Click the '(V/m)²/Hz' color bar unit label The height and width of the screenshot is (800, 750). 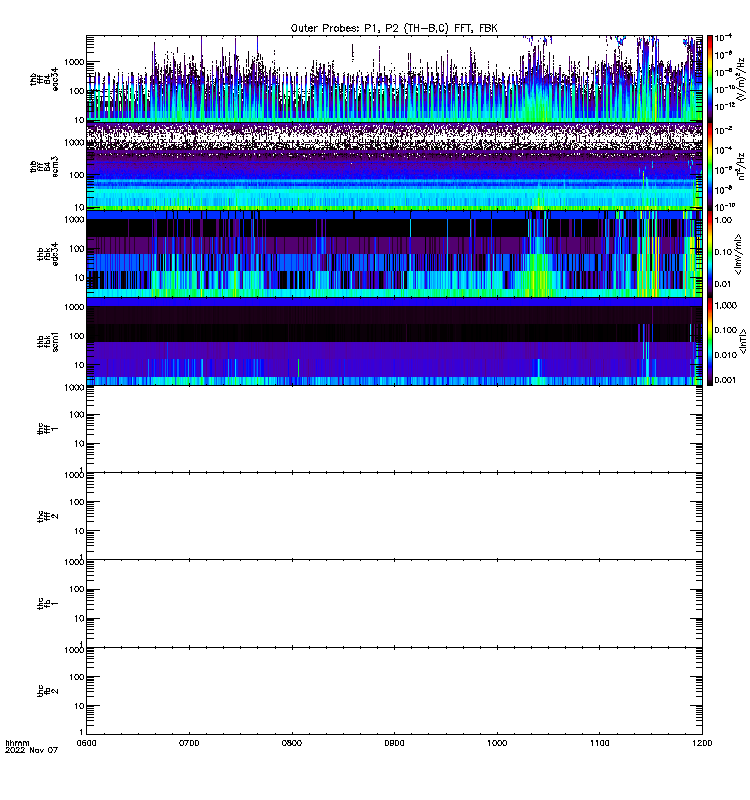741,79
